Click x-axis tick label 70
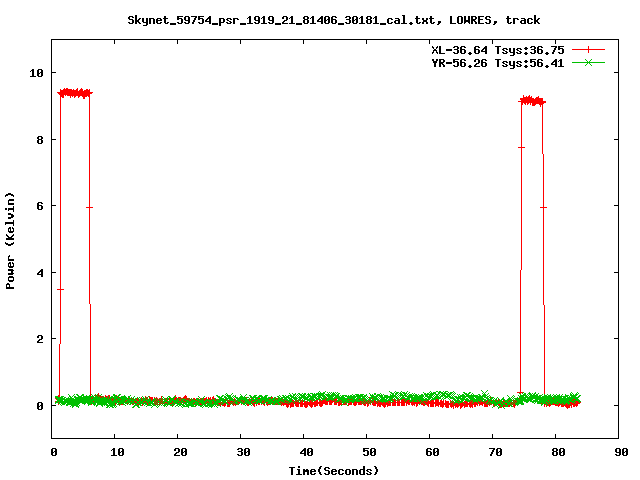 495,452
